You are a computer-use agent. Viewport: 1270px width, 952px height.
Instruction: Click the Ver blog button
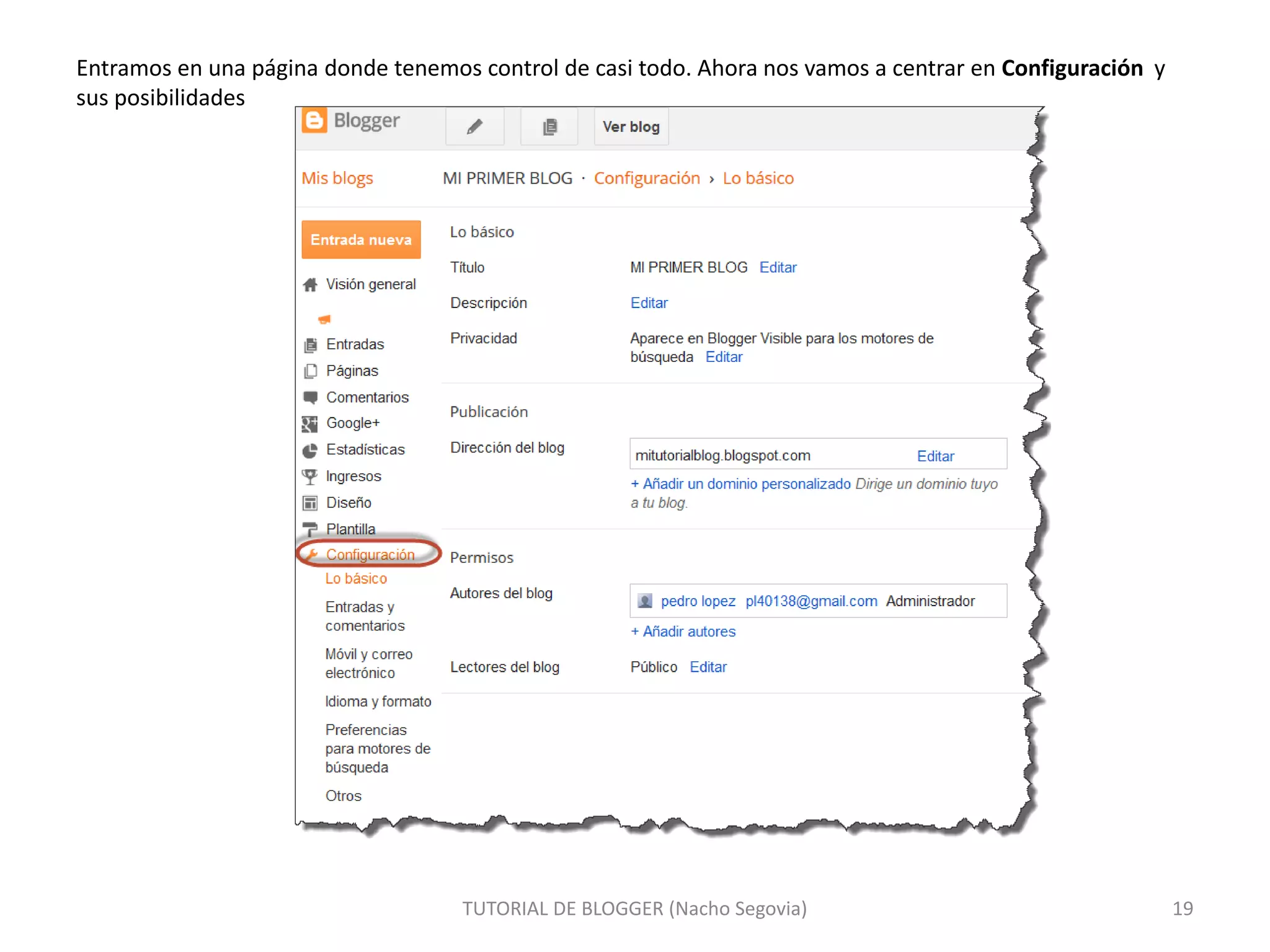coord(631,126)
